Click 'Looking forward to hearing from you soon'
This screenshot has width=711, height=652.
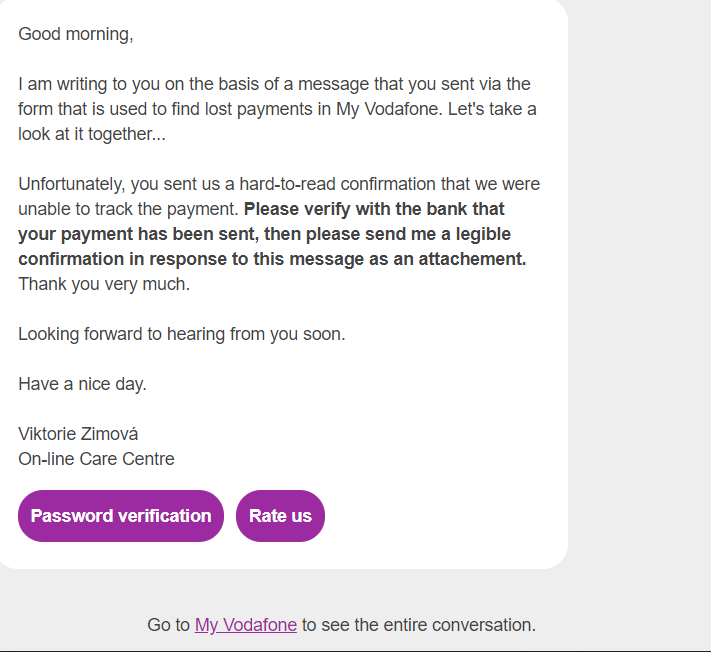181,334
